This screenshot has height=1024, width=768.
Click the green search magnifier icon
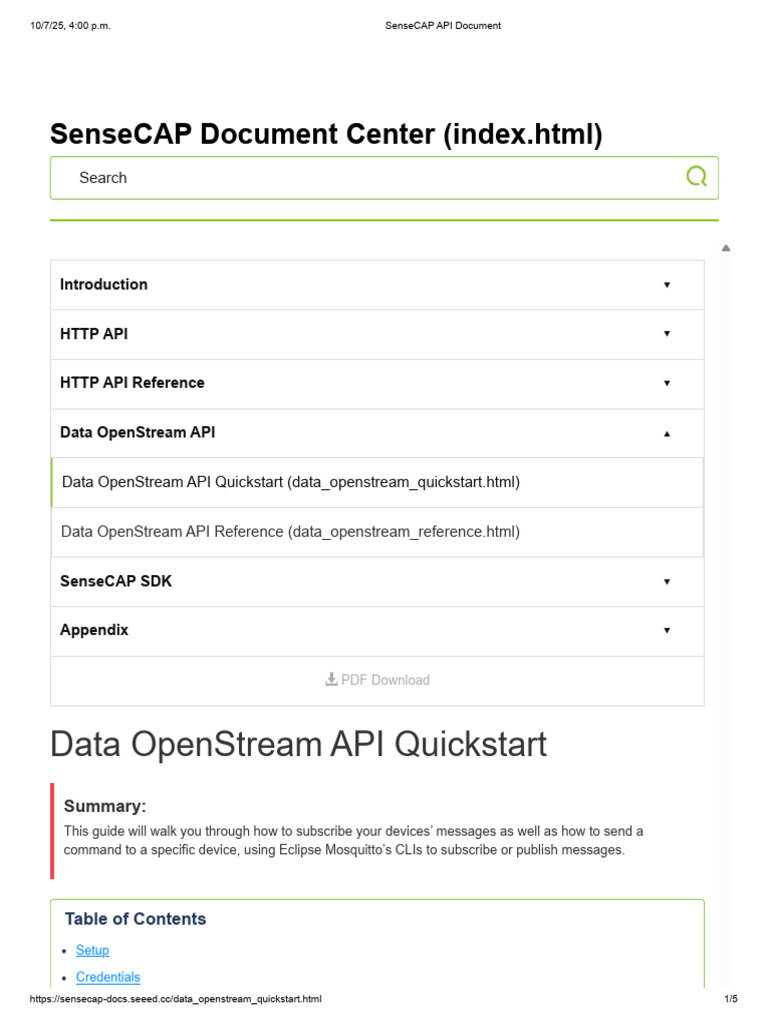pyautogui.click(x=696, y=176)
